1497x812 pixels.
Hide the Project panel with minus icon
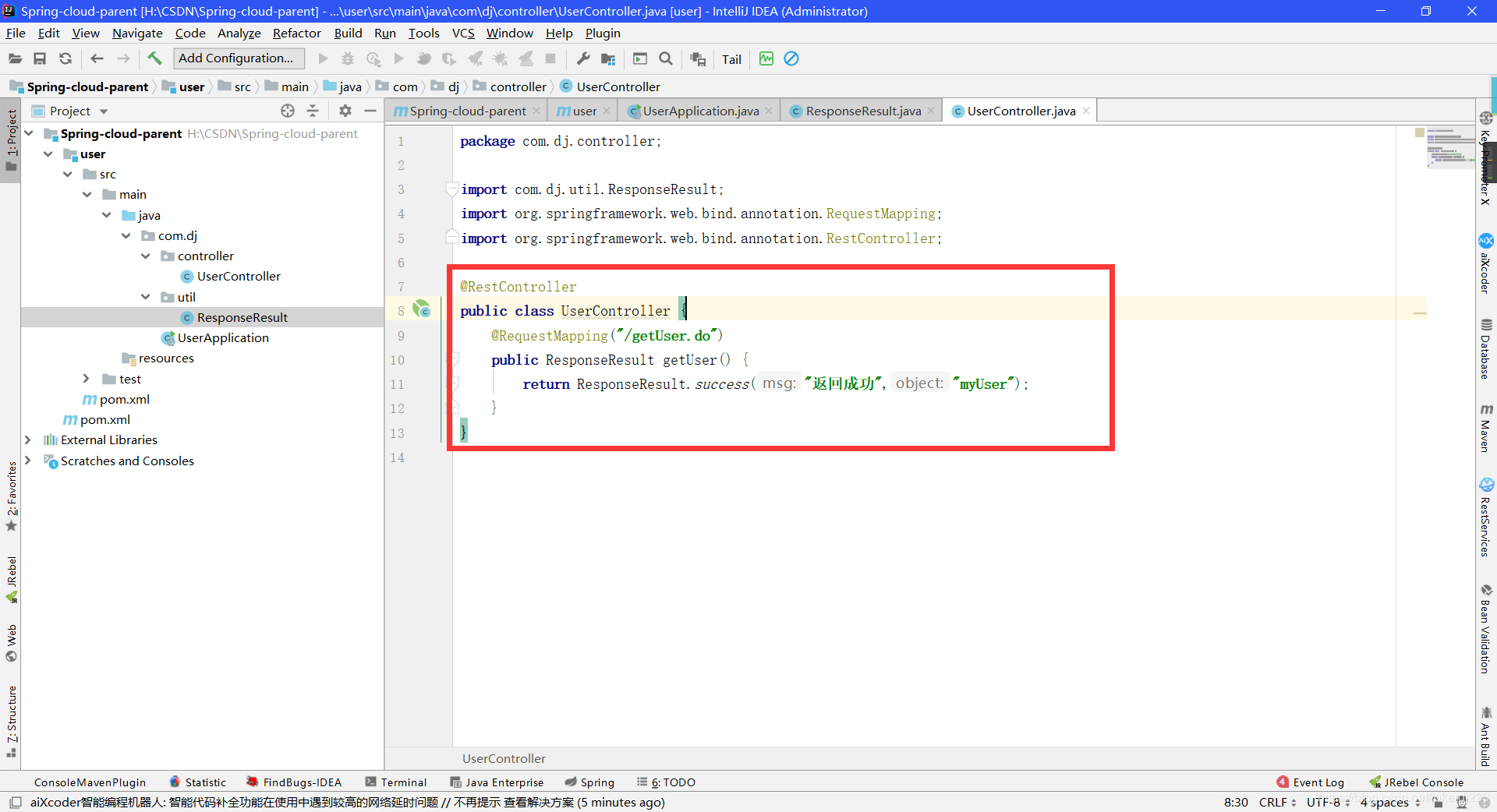(x=370, y=111)
